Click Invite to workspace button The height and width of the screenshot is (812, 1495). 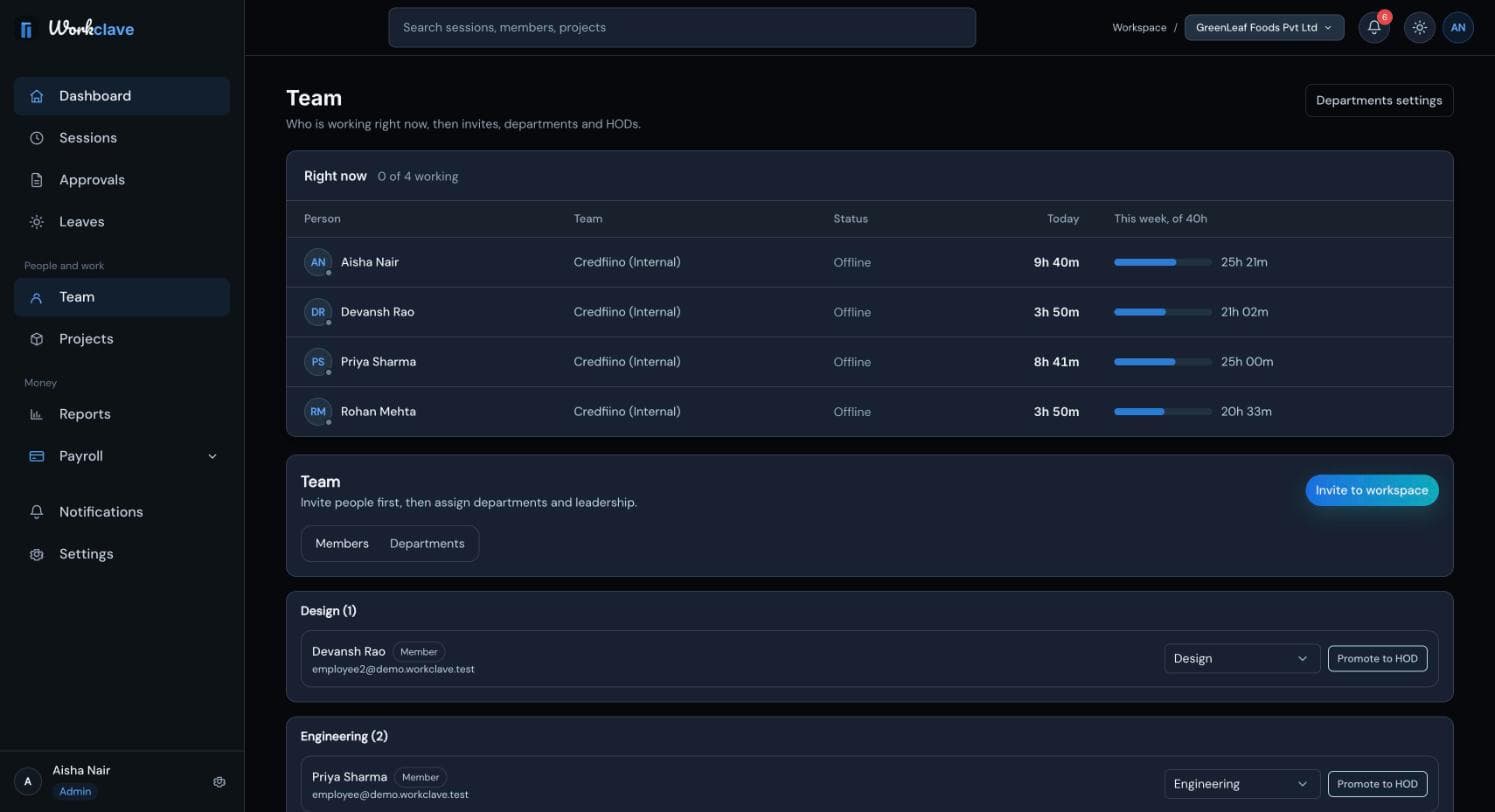(1372, 490)
